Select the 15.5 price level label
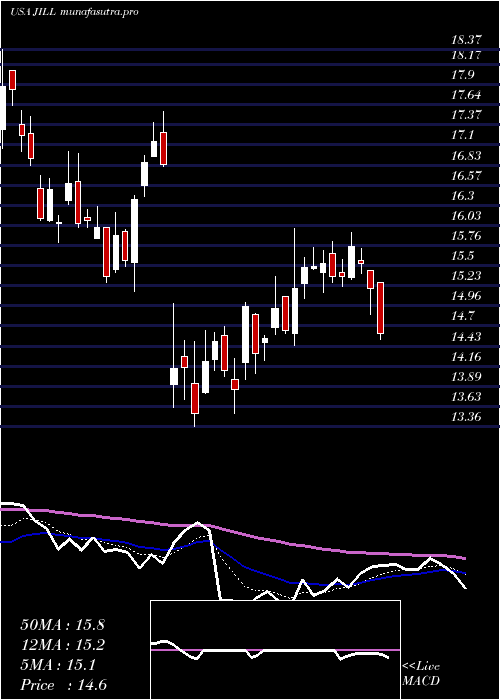The height and width of the screenshot is (700, 500). [x=463, y=256]
